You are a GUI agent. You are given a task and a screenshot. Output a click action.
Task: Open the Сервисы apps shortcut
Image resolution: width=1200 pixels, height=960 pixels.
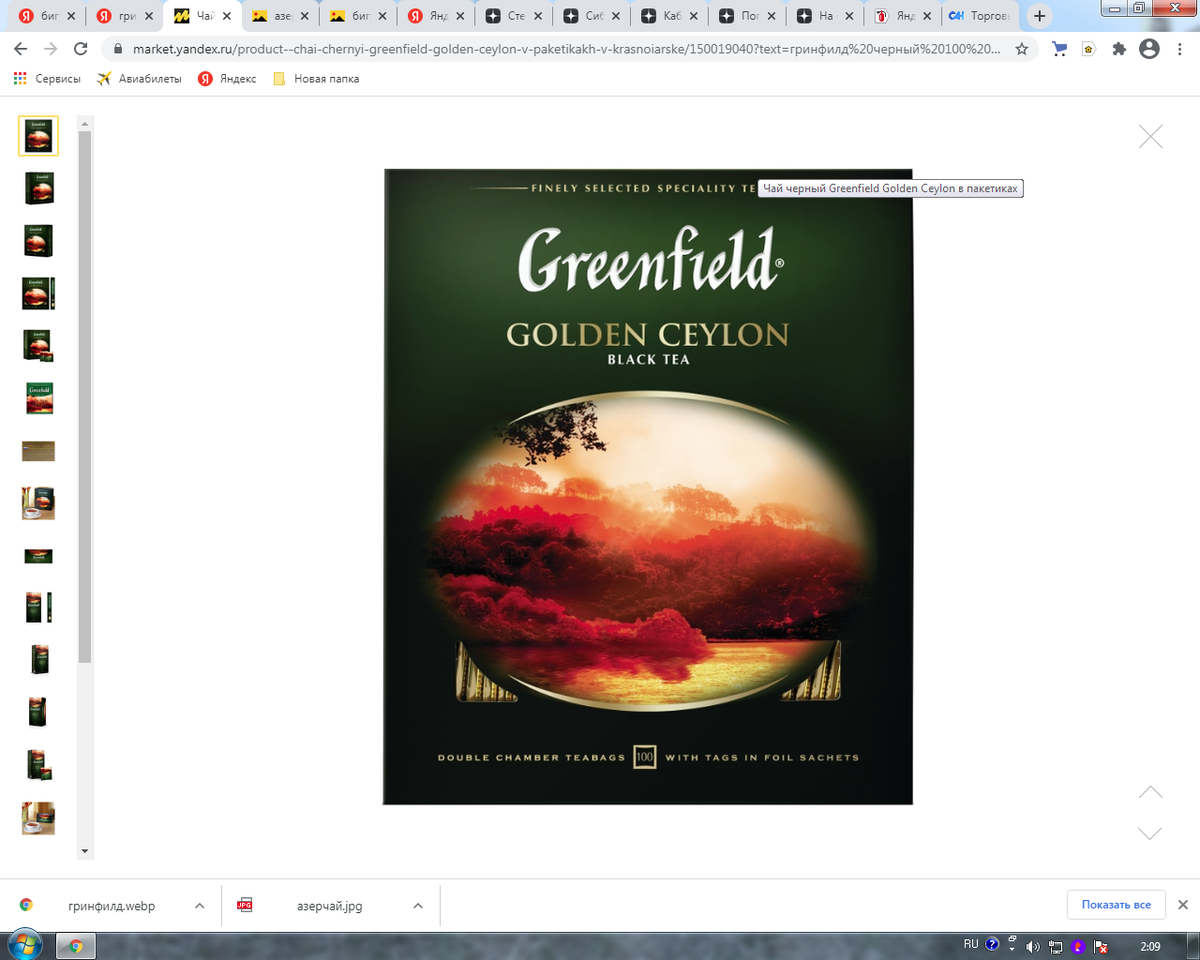point(47,79)
